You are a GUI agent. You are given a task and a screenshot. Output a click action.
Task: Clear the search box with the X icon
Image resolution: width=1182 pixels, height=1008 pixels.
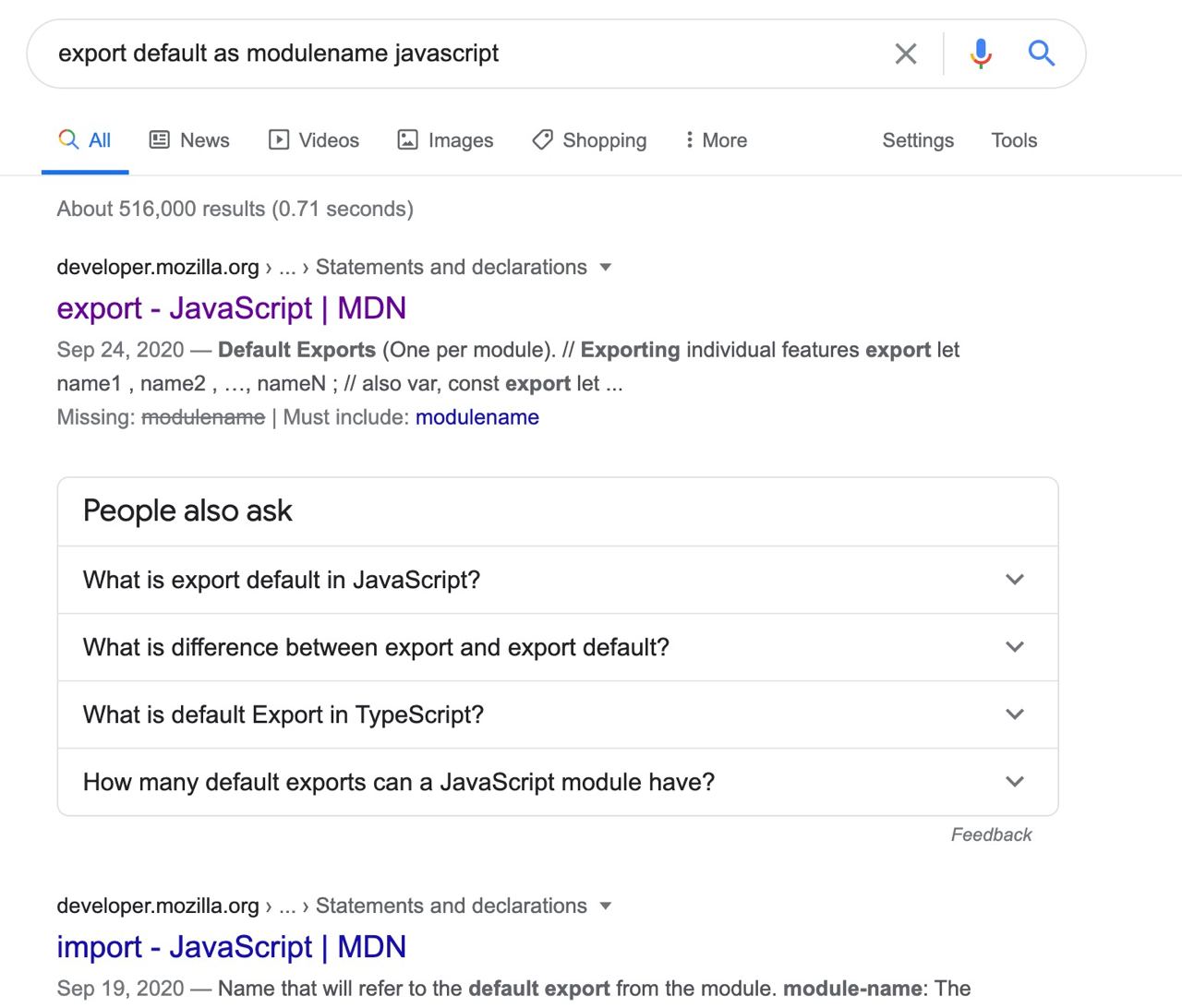pos(906,54)
